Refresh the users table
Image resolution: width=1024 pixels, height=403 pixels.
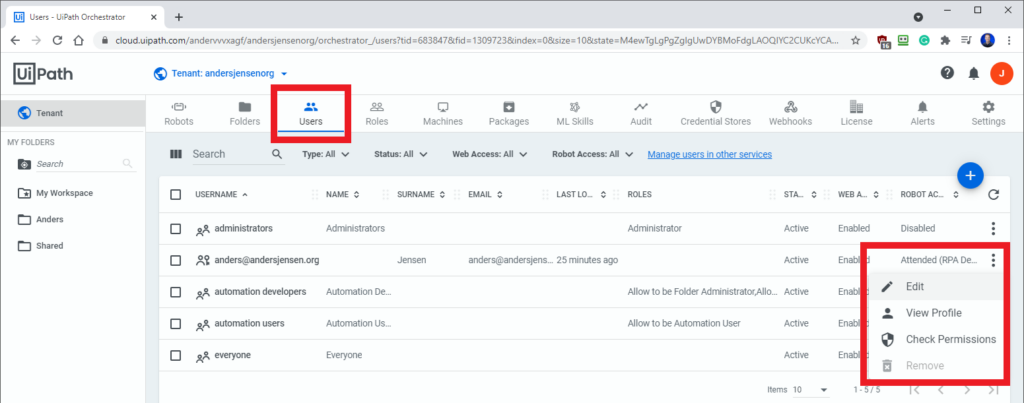tap(993, 195)
